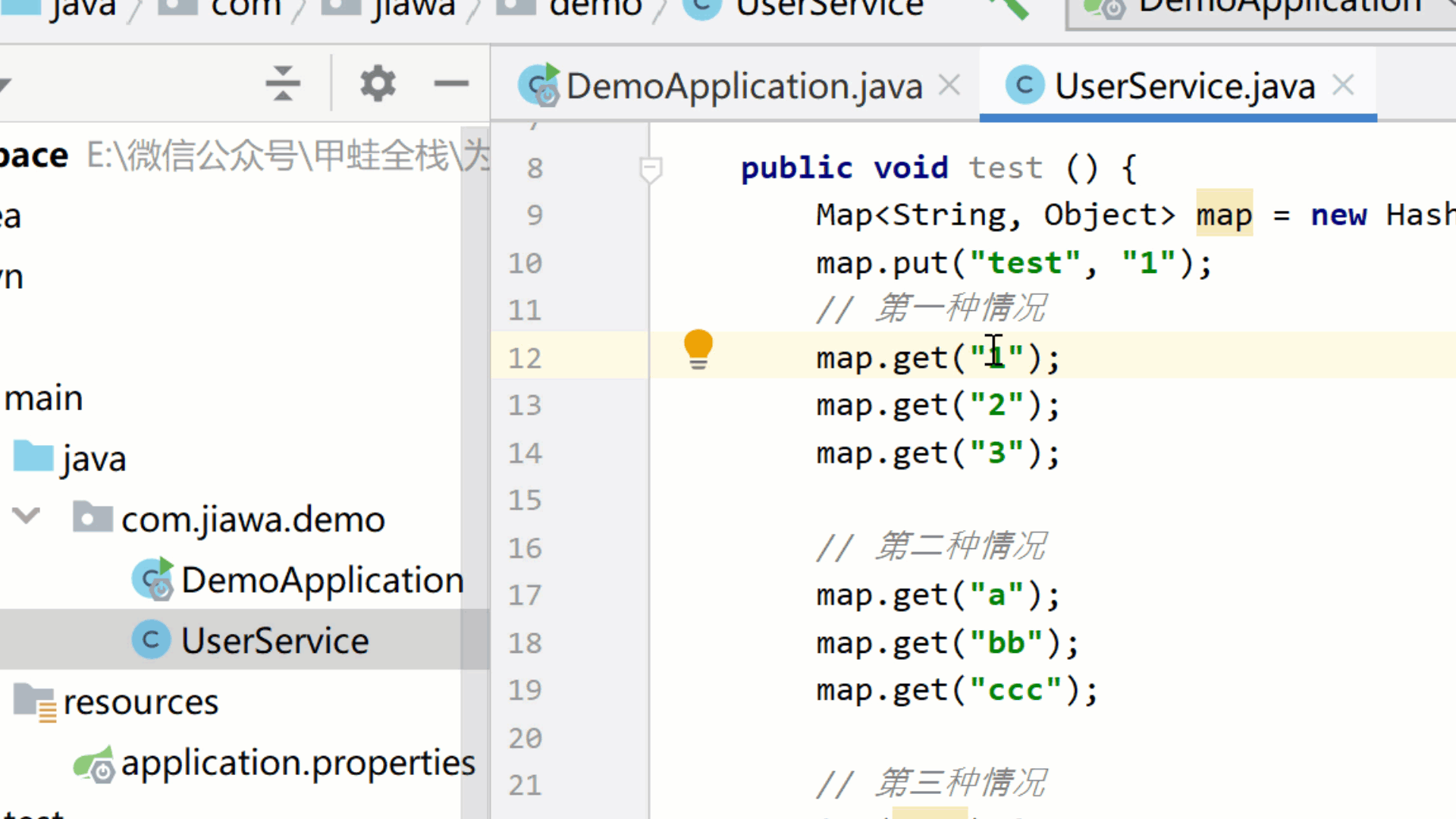Click the yellow lightbulb intention icon
The image size is (1456, 819).
(698, 347)
